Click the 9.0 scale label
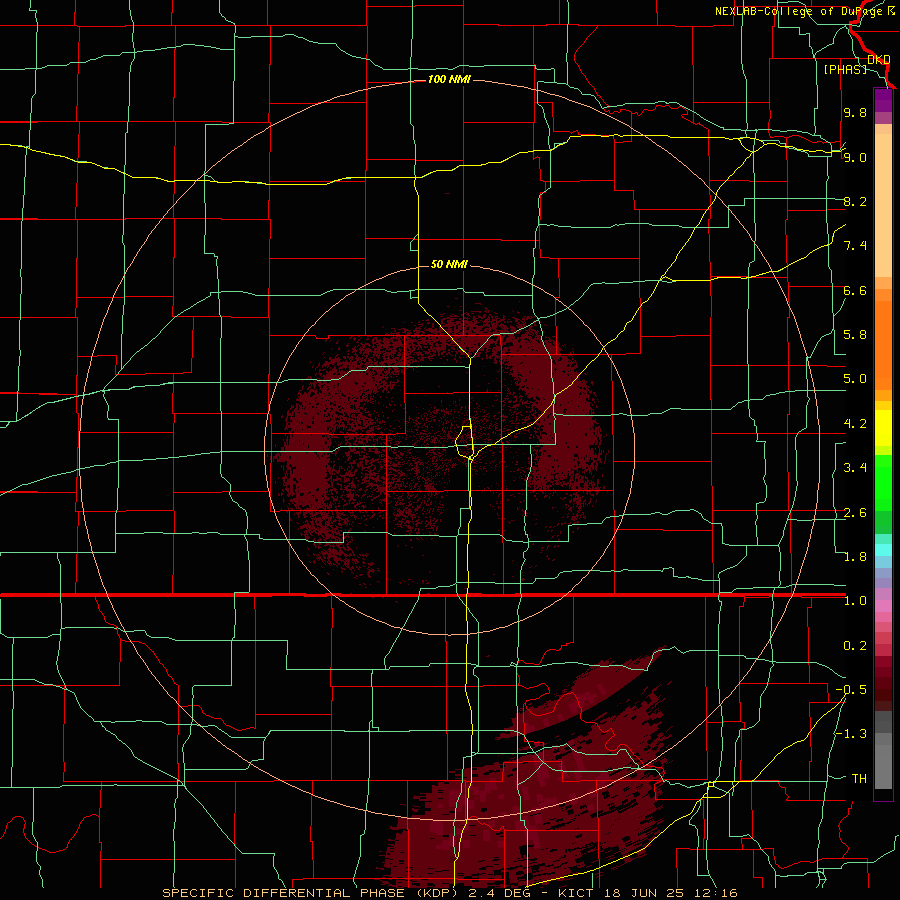900x900 pixels. (x=855, y=157)
